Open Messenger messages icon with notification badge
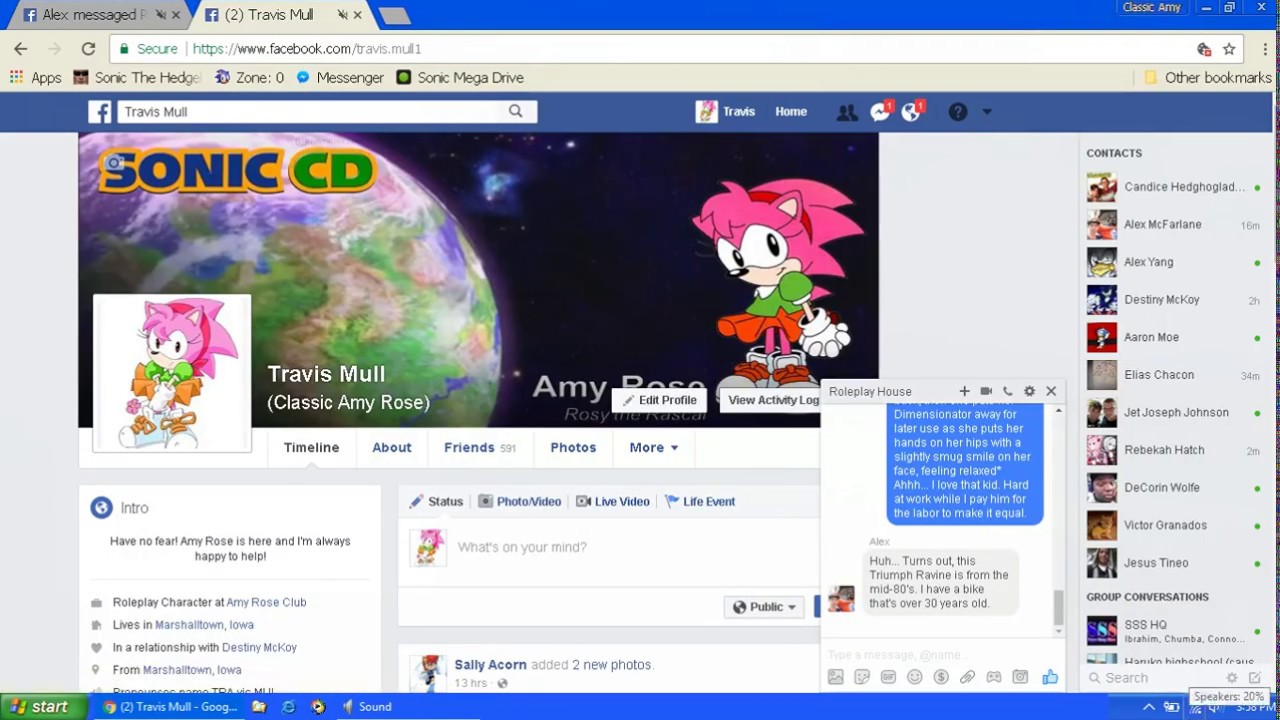 pyautogui.click(x=880, y=112)
